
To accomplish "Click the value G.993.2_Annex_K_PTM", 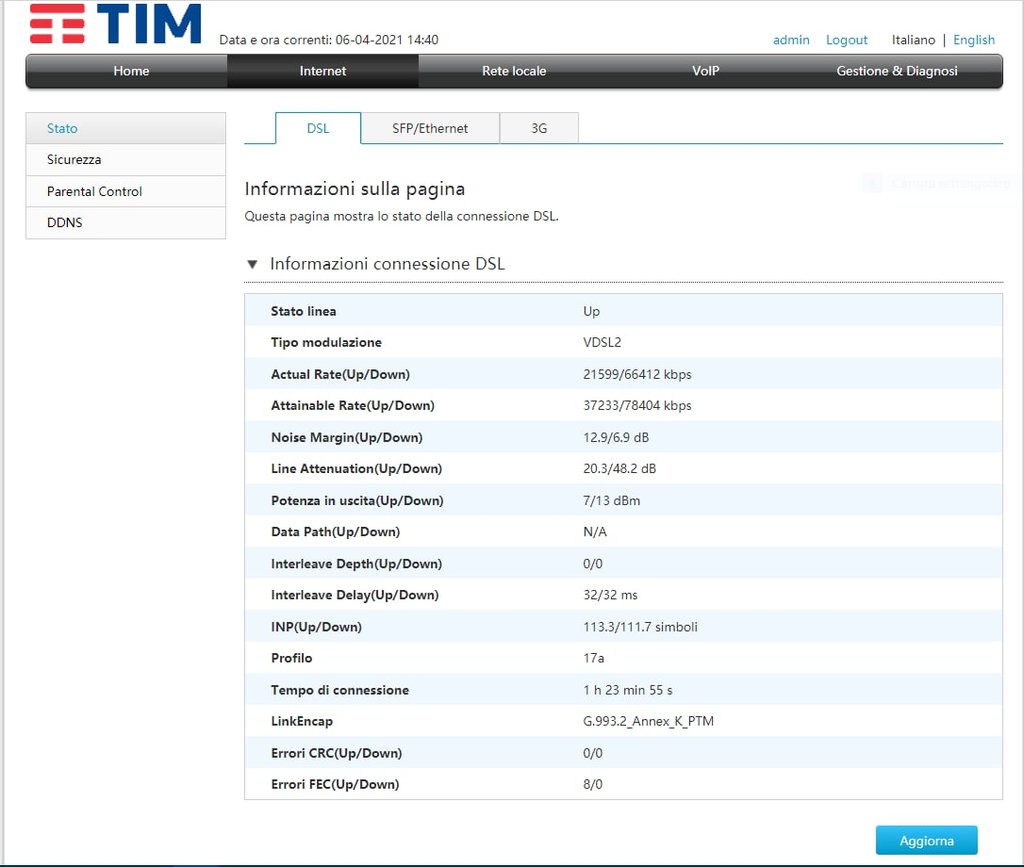I will click(x=648, y=721).
